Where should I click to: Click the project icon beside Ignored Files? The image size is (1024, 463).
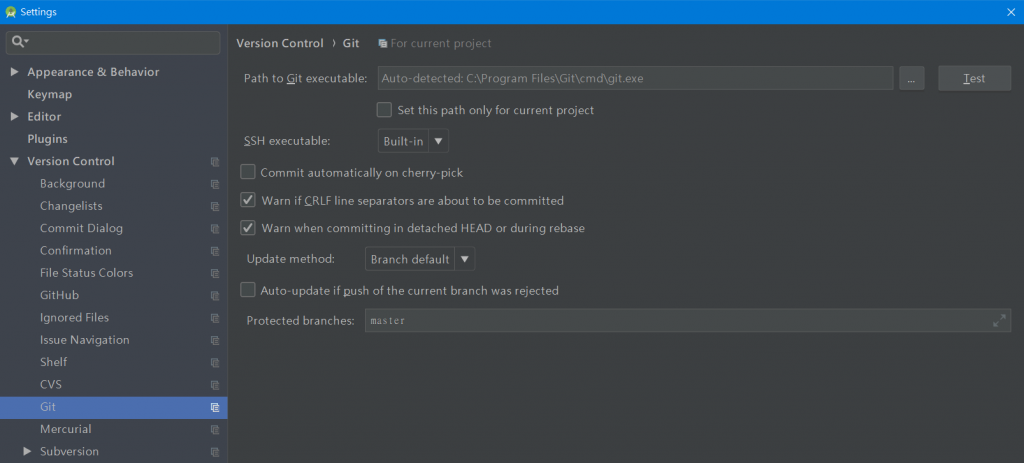[x=215, y=318]
